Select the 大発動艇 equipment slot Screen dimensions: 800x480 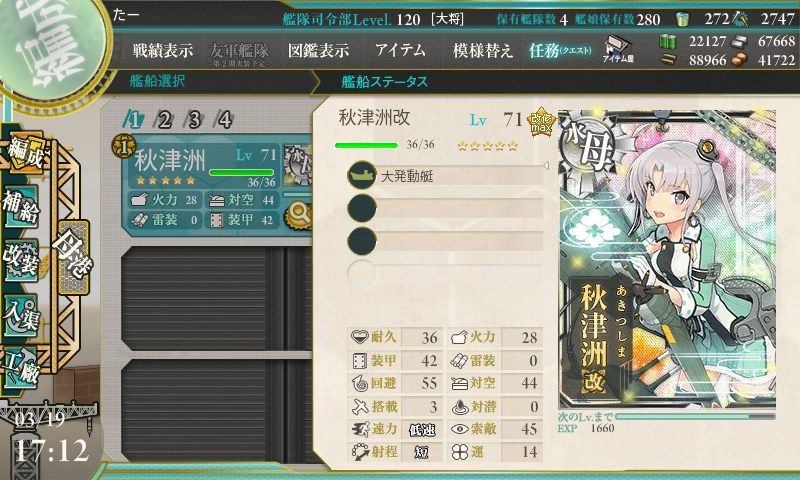click(x=445, y=175)
